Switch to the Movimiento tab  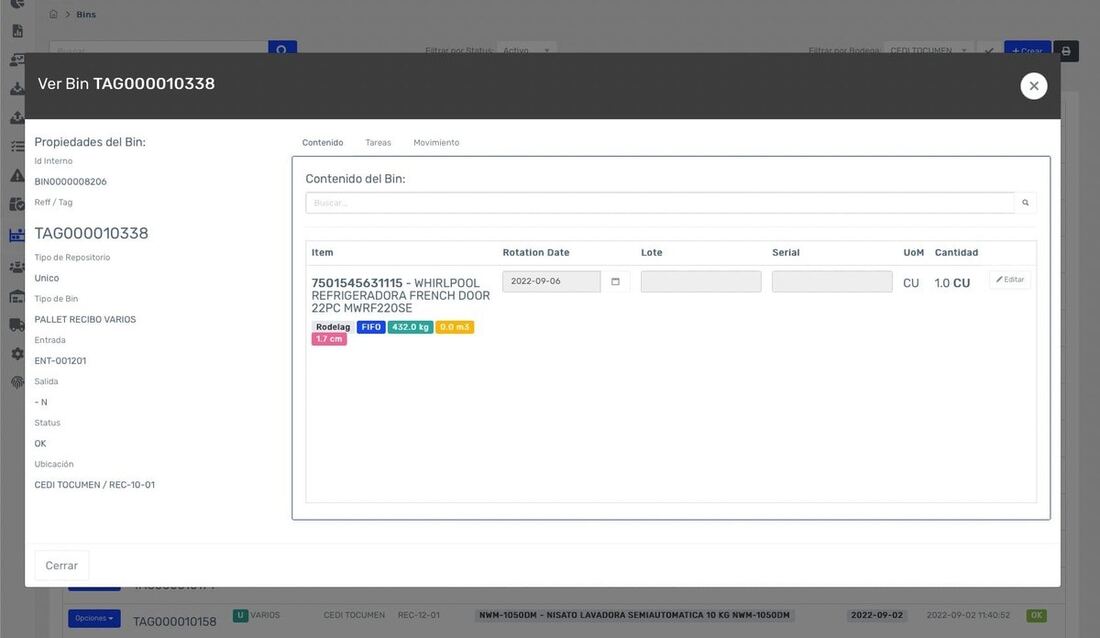pyautogui.click(x=436, y=142)
